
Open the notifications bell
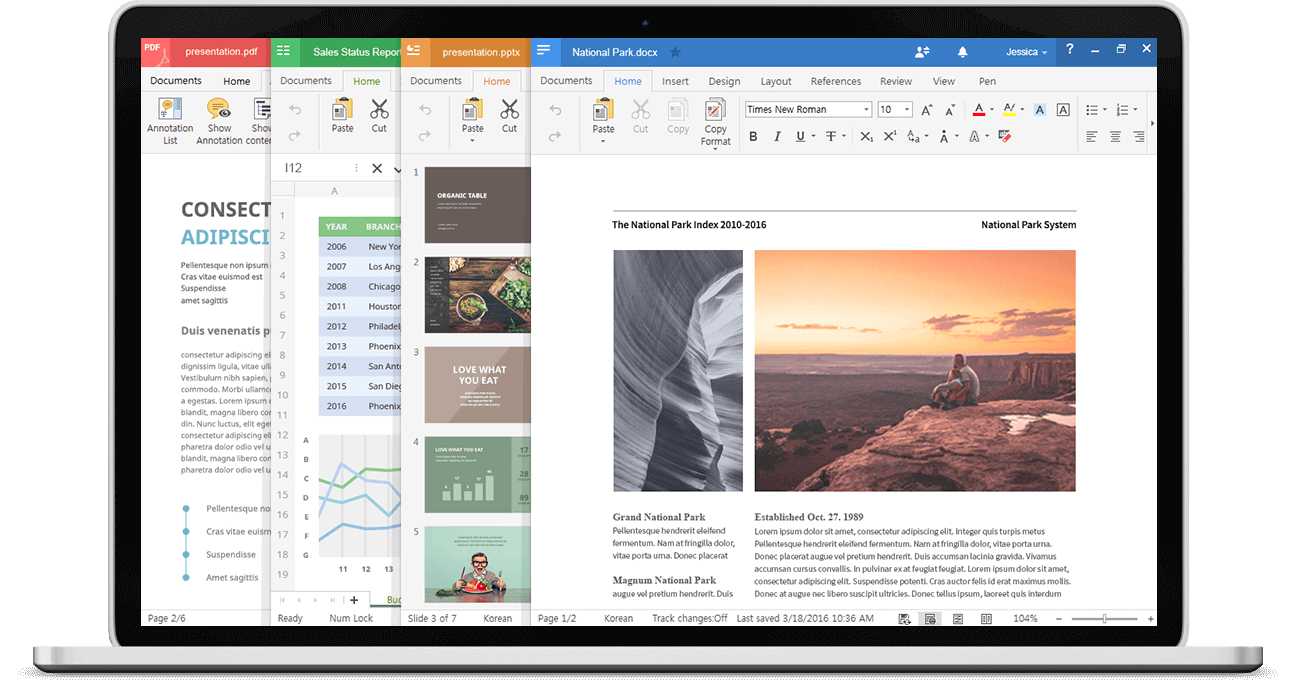coord(962,51)
